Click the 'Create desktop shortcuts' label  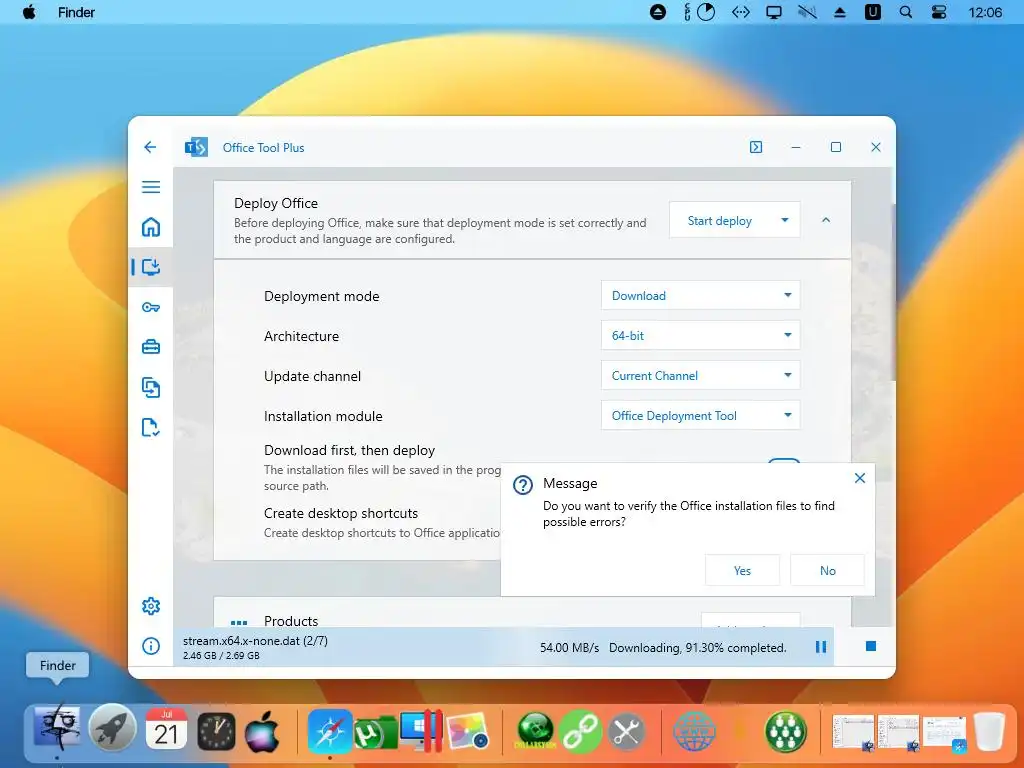pos(341,513)
